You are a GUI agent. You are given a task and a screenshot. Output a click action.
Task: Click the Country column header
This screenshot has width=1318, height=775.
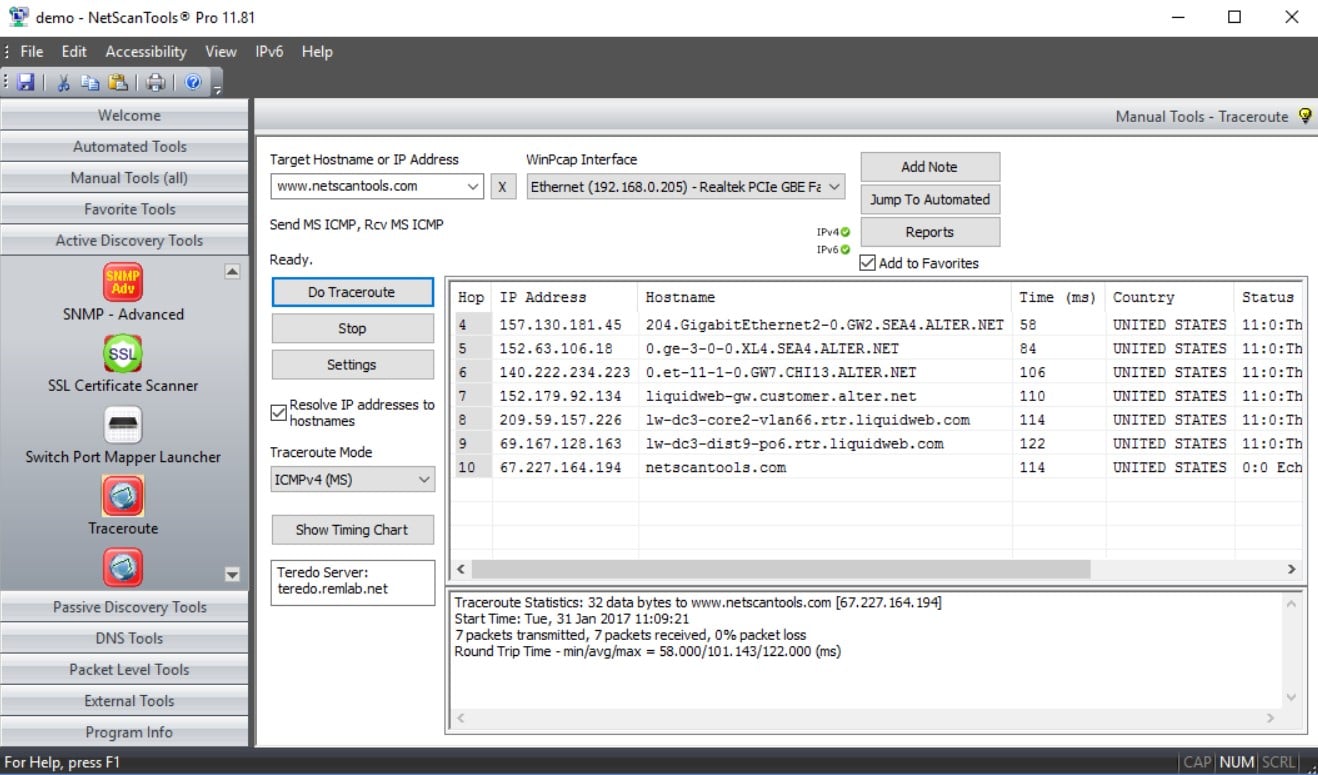[x=1169, y=297]
